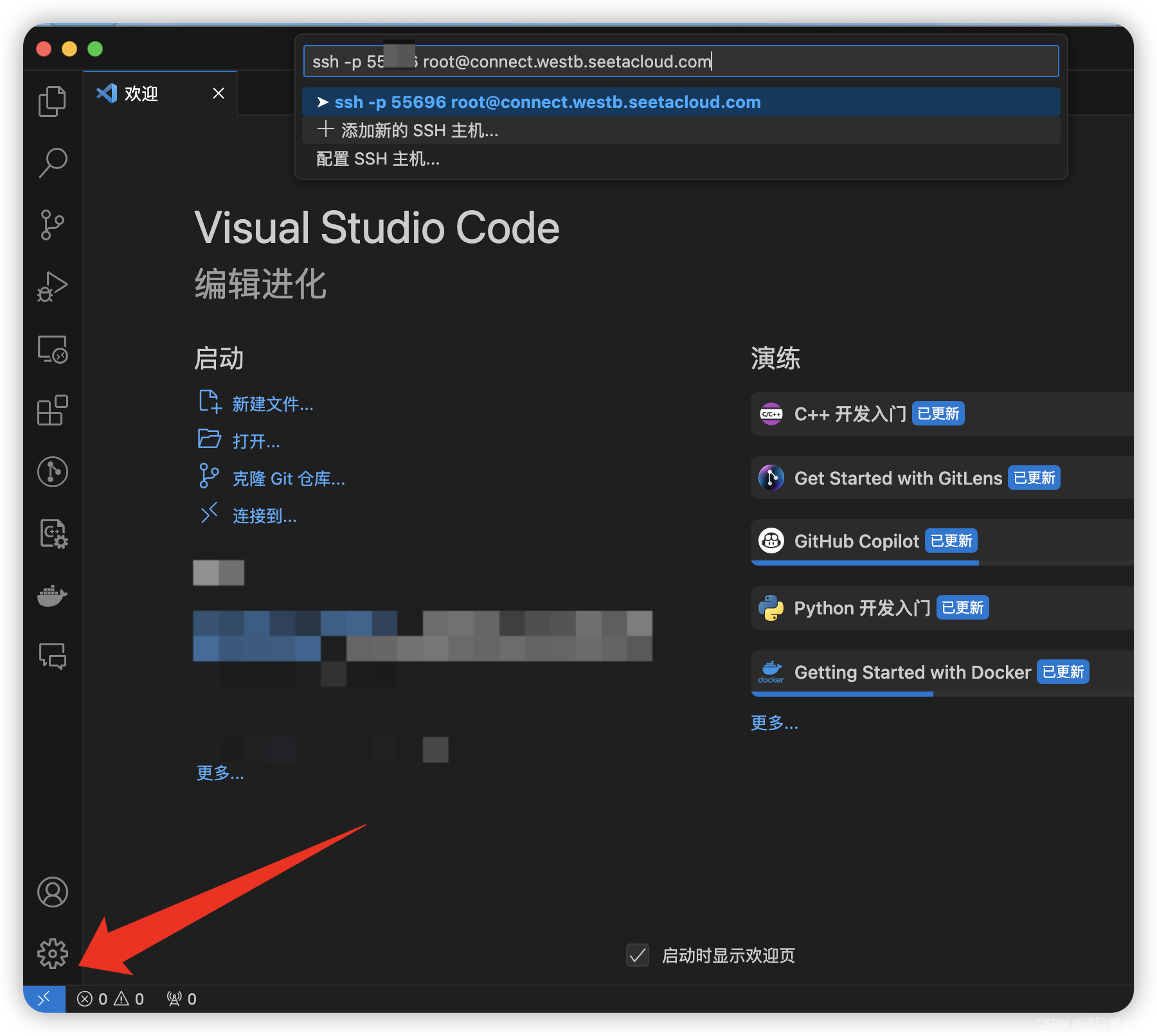The height and width of the screenshot is (1036, 1157).
Task: Open Remote Explorer icon in activity bar
Action: 53,349
